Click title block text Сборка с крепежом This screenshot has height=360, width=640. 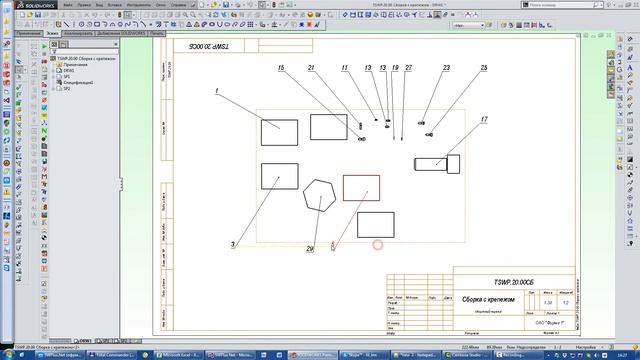488,300
